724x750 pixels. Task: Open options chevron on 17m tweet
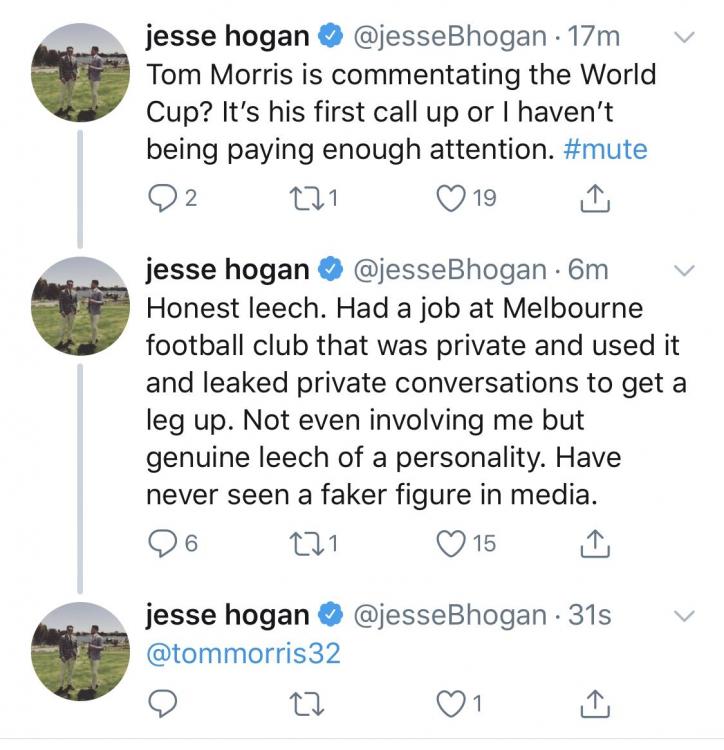pos(685,39)
